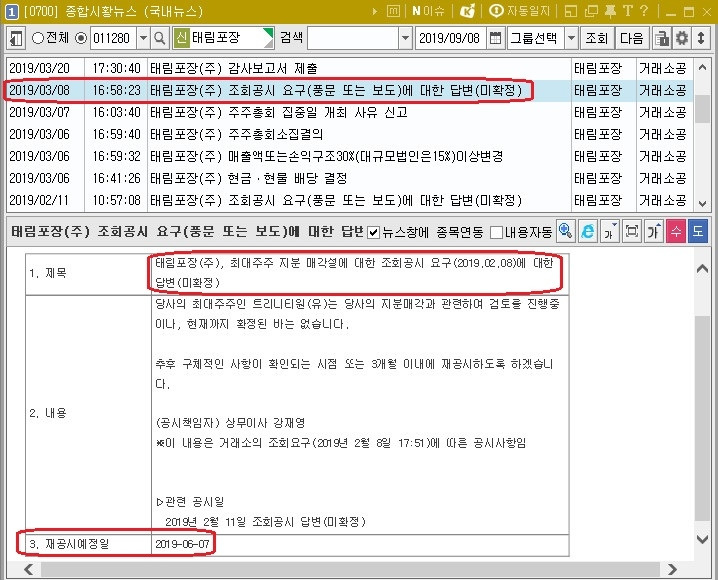Select the stock code radio button

[x=81, y=38]
